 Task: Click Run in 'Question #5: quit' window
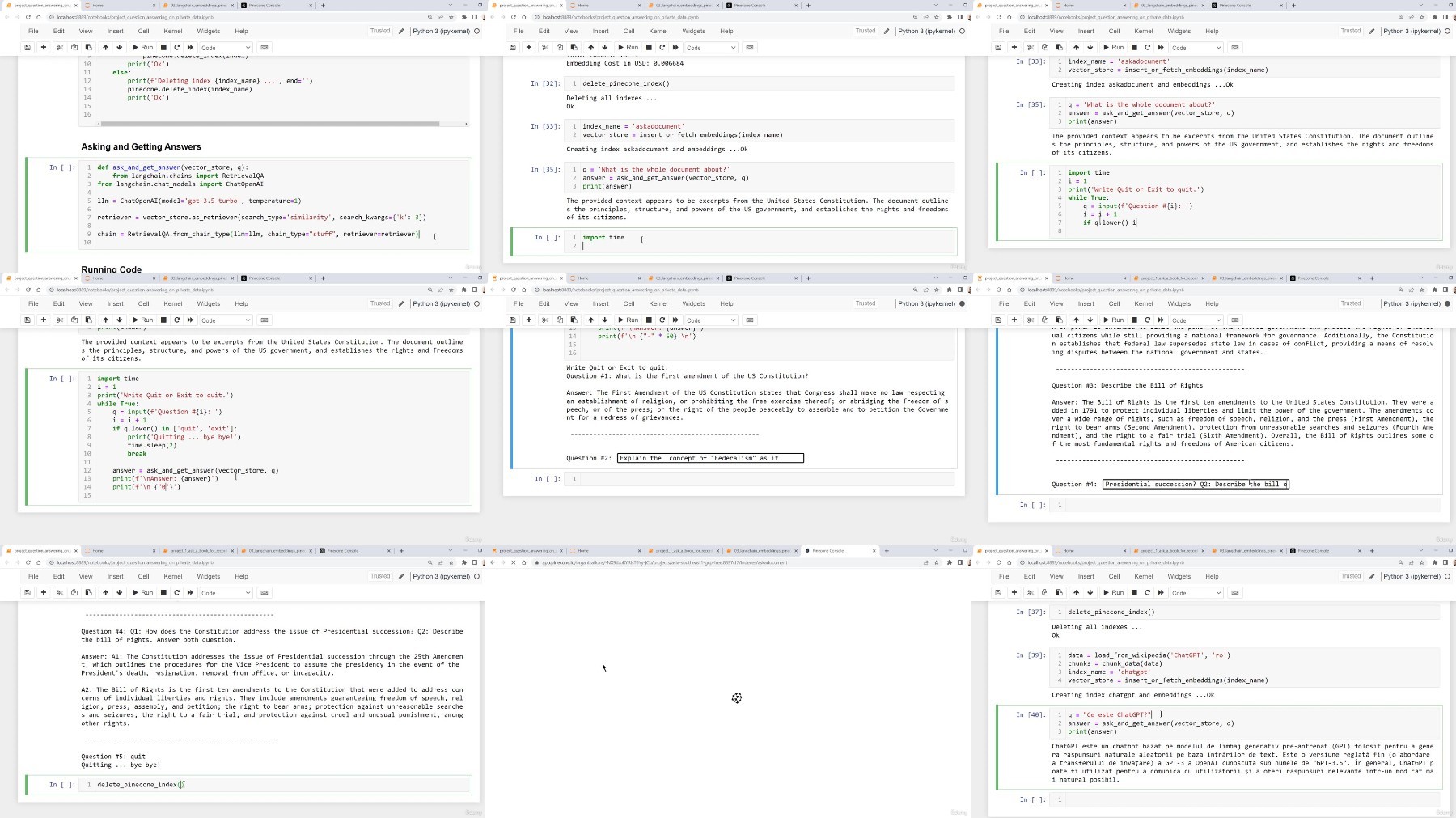[x=142, y=592]
